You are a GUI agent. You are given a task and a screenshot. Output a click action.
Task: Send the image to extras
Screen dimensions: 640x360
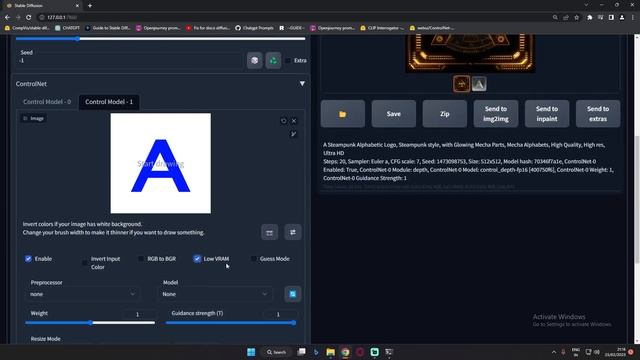pyautogui.click(x=598, y=114)
